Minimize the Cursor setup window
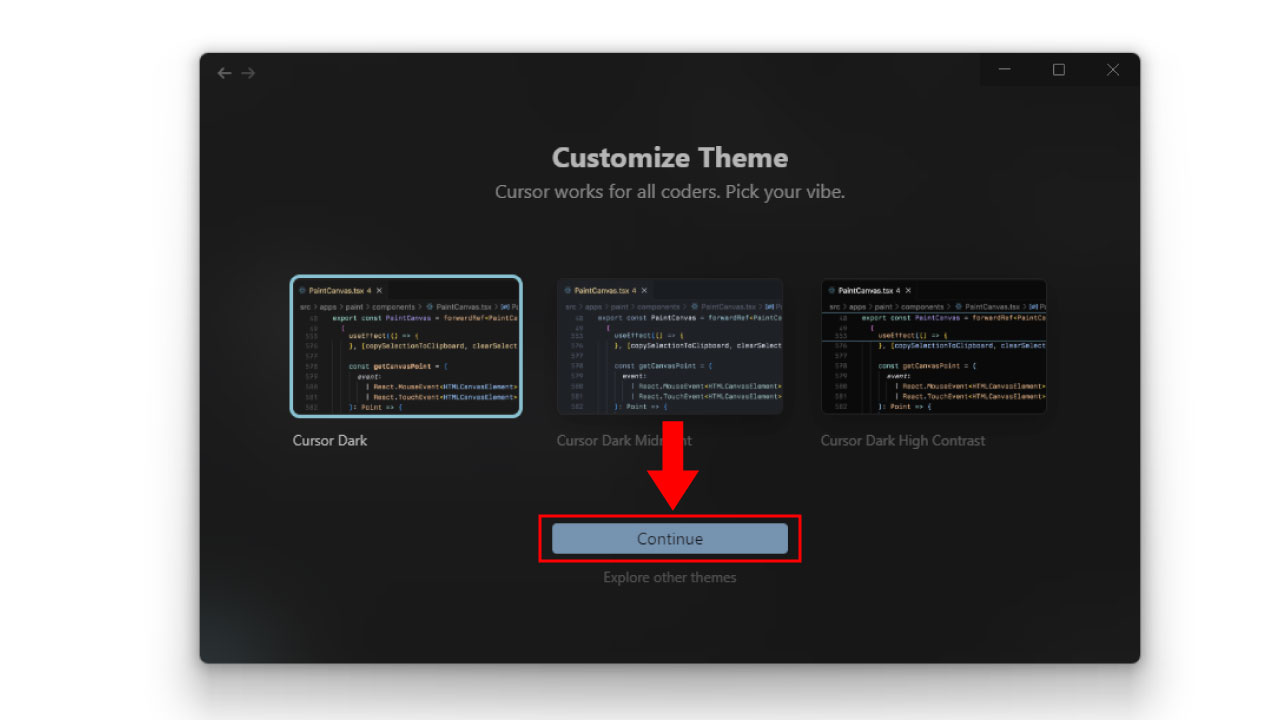This screenshot has width=1280, height=720. 1005,69
